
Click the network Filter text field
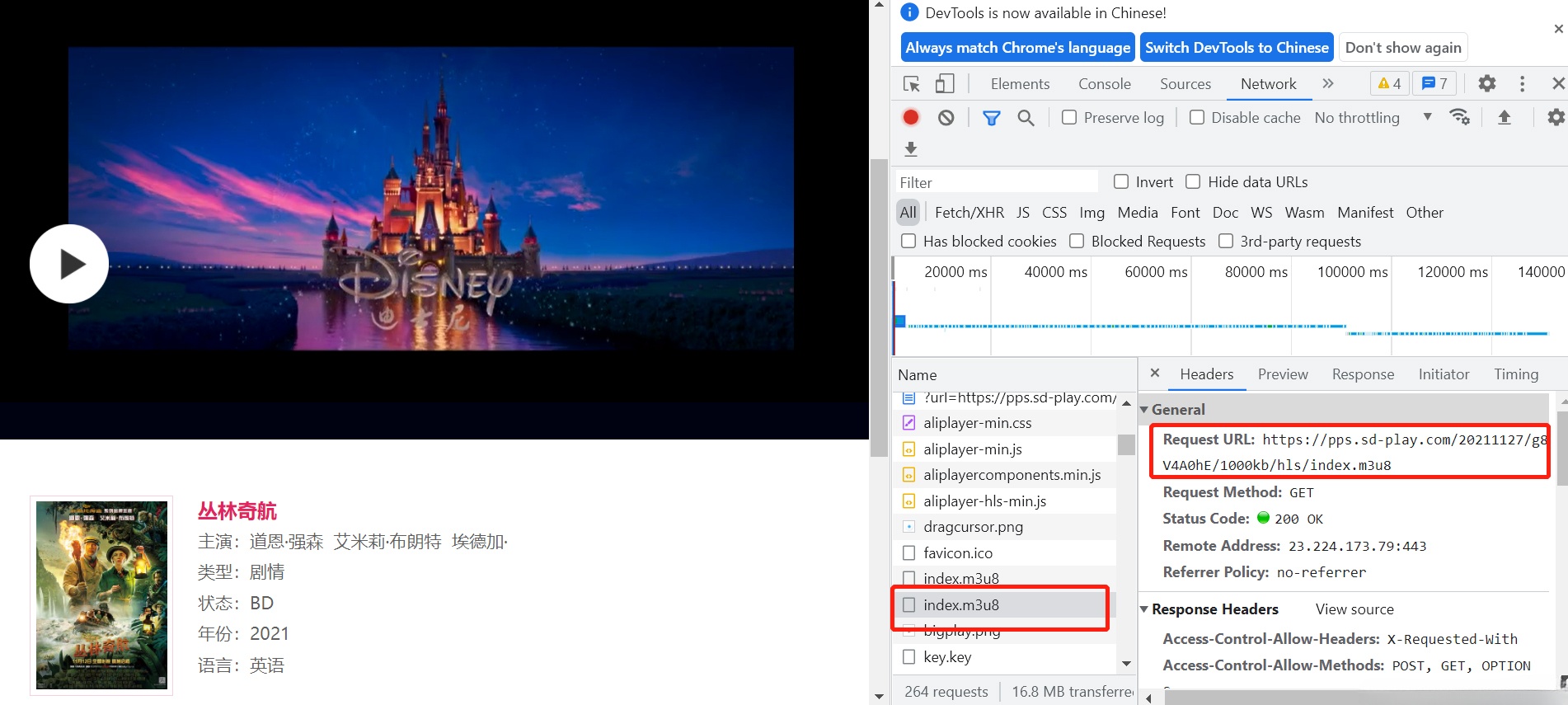997,182
